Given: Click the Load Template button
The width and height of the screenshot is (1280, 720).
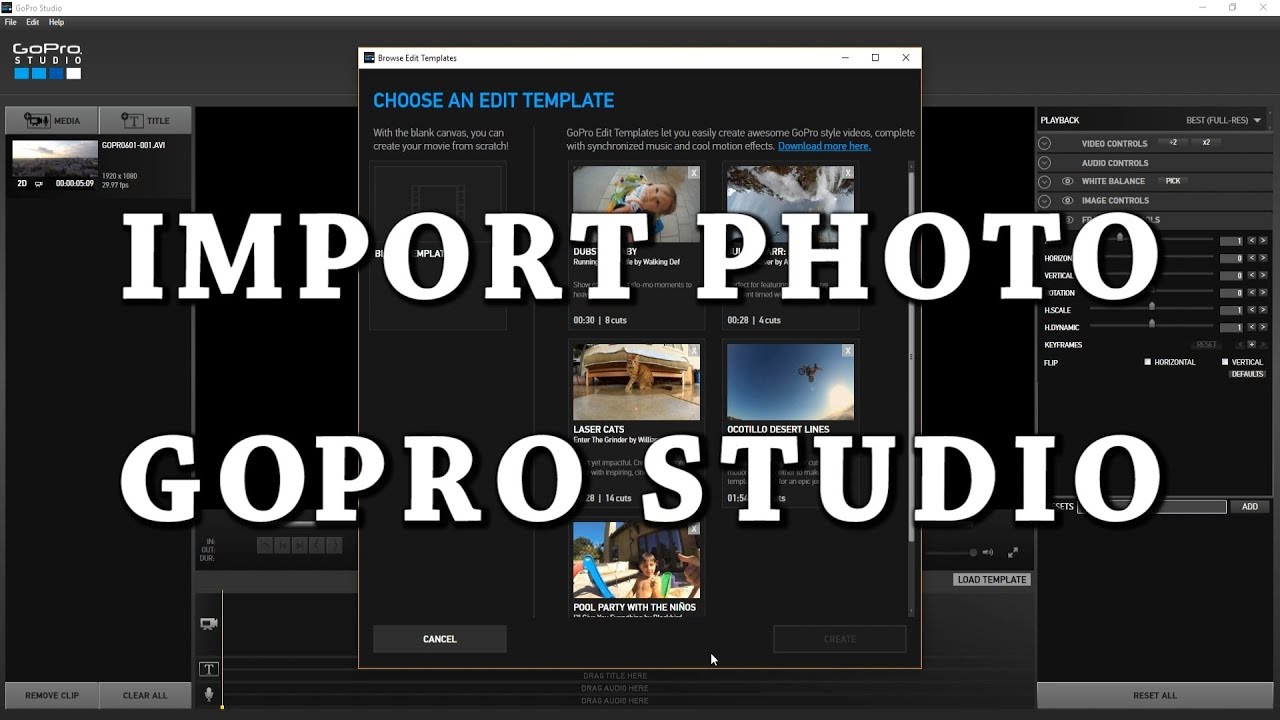Looking at the screenshot, I should coord(992,579).
